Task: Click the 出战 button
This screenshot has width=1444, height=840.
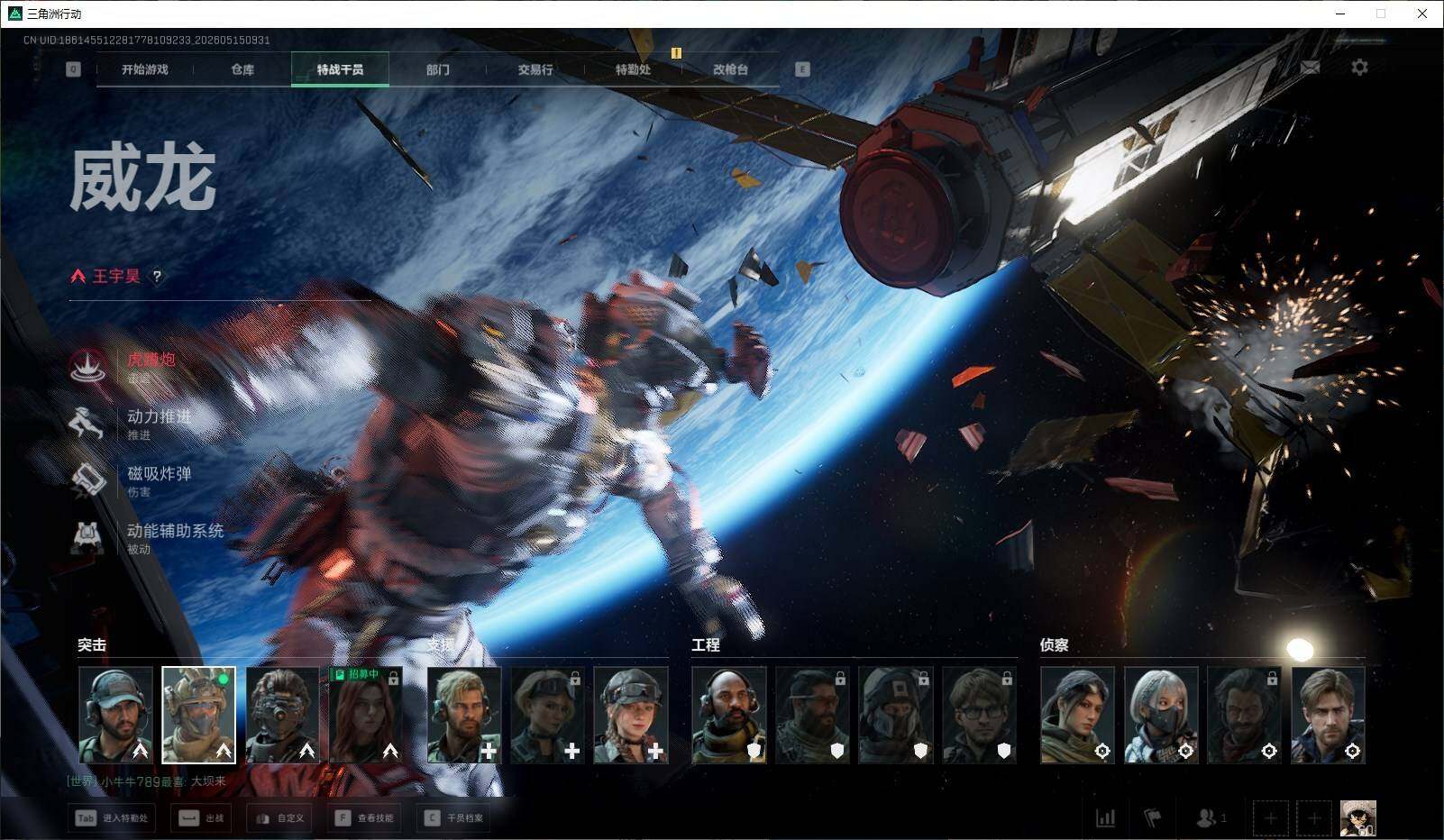Action: coord(201,818)
